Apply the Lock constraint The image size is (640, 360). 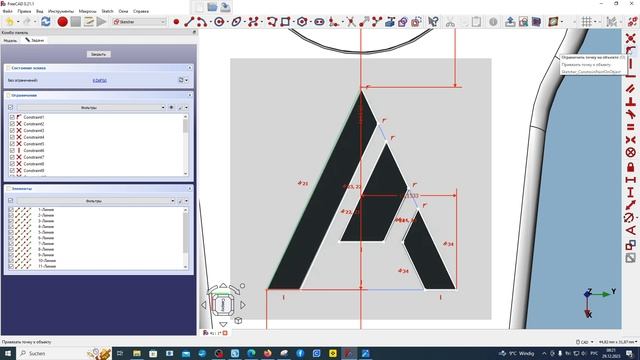click(x=631, y=167)
